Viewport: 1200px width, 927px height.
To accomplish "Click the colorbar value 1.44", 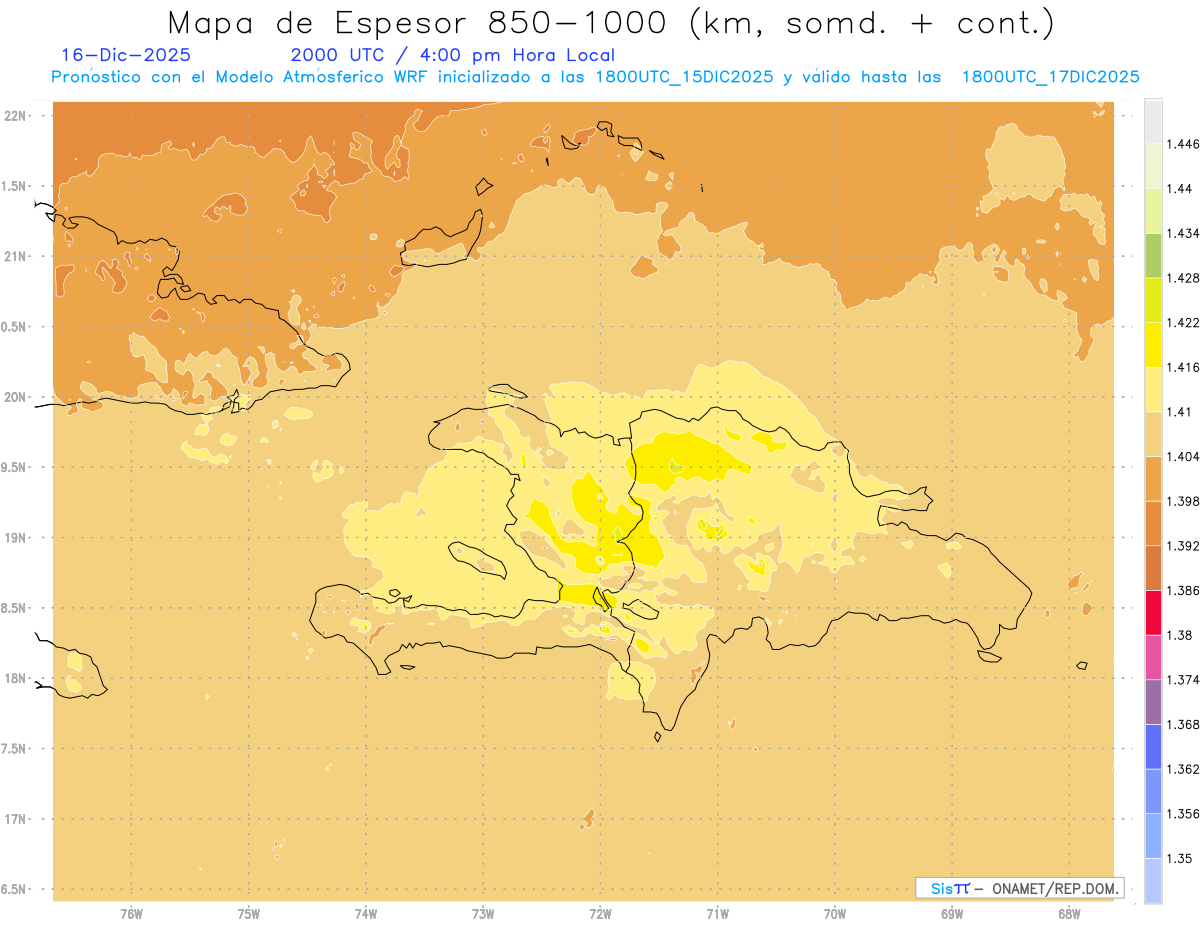I will pyautogui.click(x=1179, y=189).
